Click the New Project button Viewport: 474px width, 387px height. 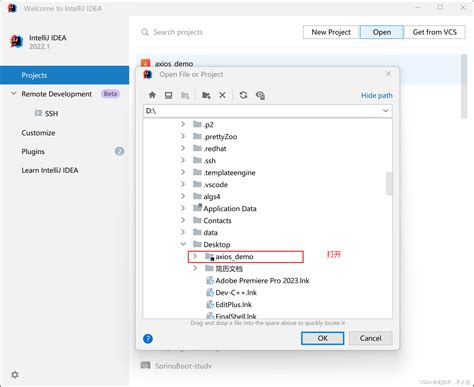tap(331, 32)
